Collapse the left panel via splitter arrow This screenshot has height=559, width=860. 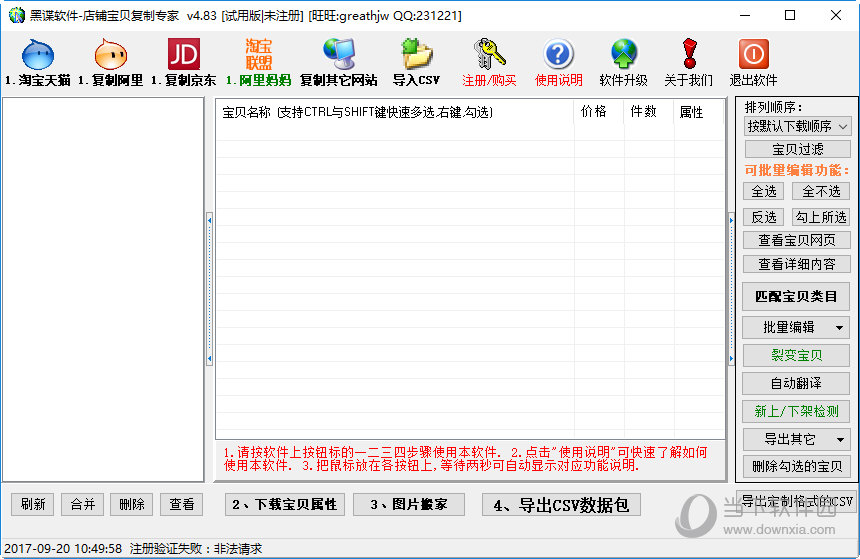point(209,218)
